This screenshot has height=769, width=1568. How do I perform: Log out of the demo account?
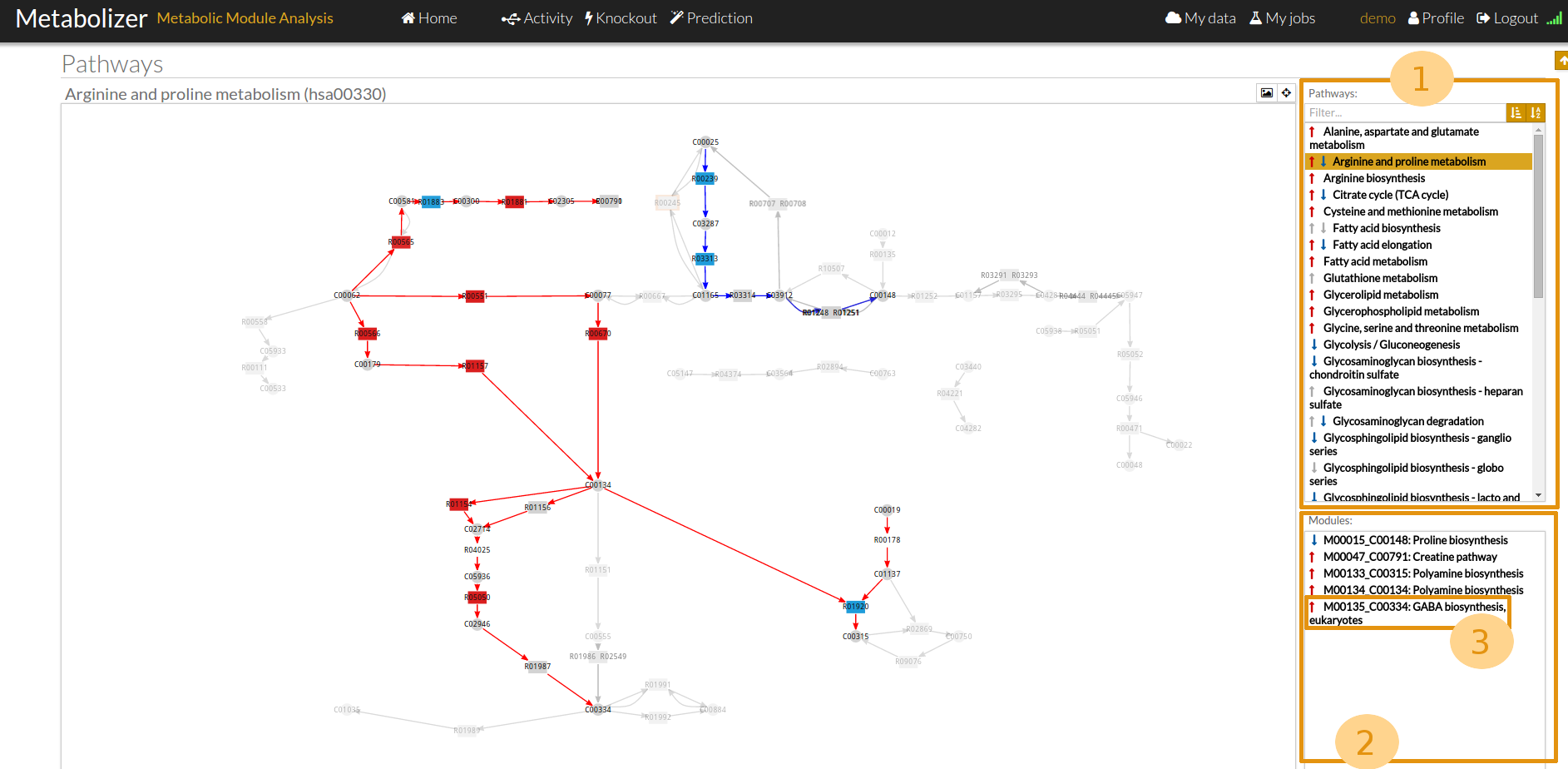coord(1506,18)
